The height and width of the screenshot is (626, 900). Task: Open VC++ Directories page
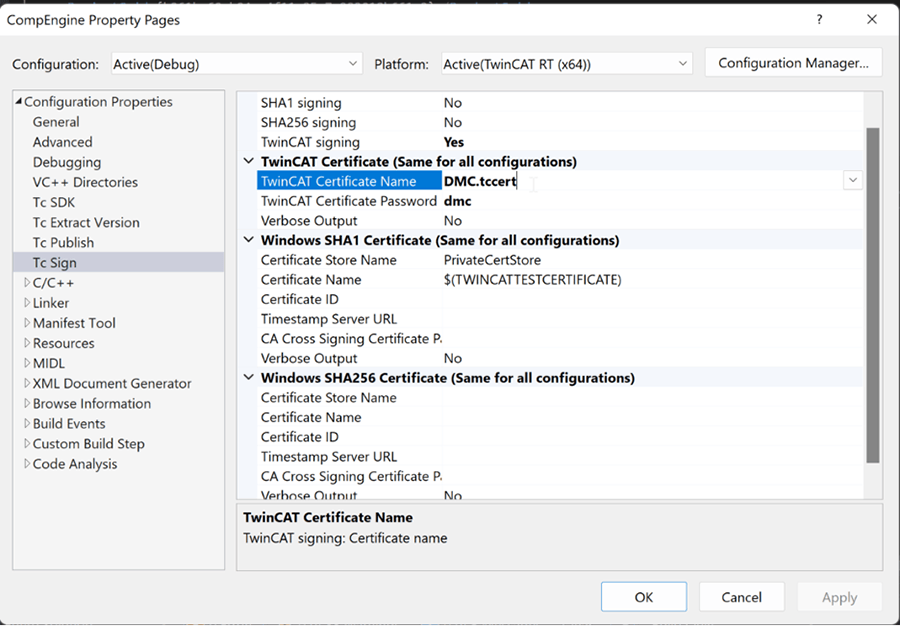click(x=85, y=182)
